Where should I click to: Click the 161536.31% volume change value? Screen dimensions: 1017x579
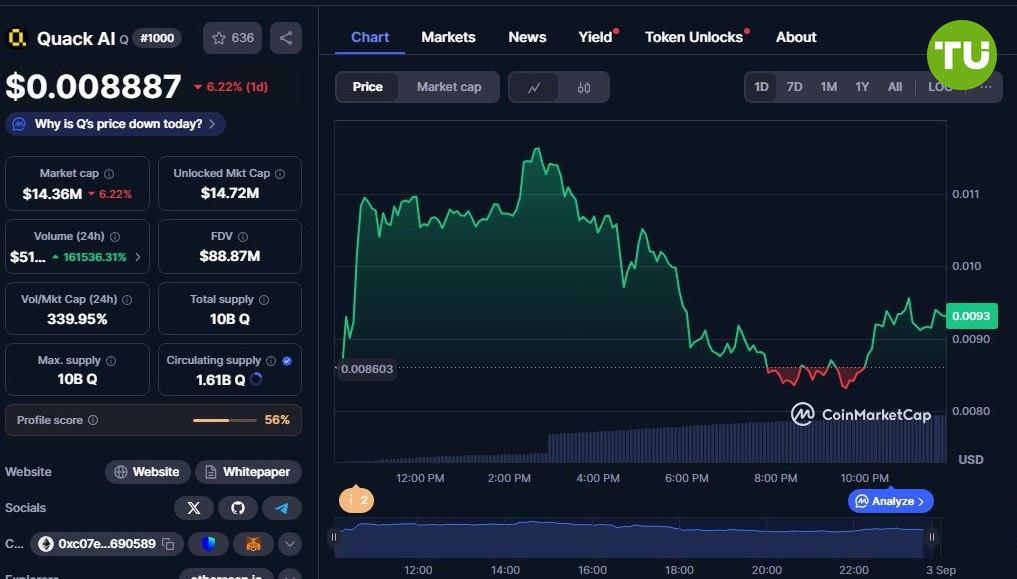pos(95,257)
